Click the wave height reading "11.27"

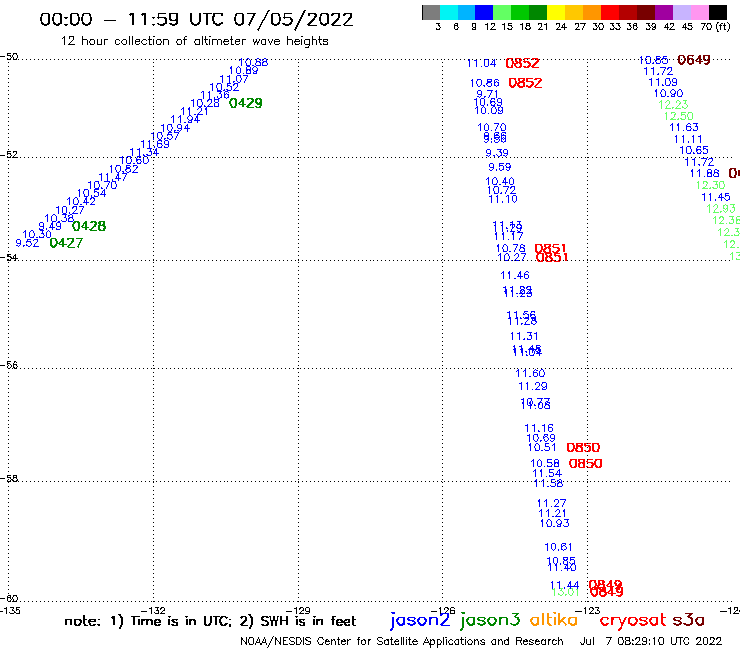pyautogui.click(x=551, y=503)
